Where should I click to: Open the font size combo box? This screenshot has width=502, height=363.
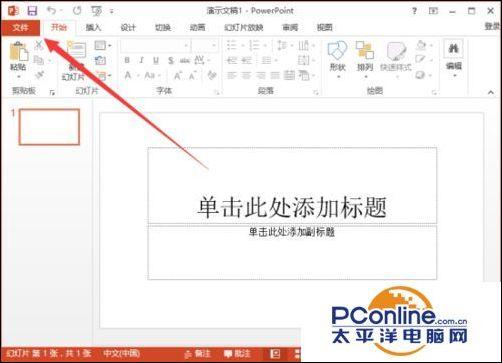[x=204, y=45]
